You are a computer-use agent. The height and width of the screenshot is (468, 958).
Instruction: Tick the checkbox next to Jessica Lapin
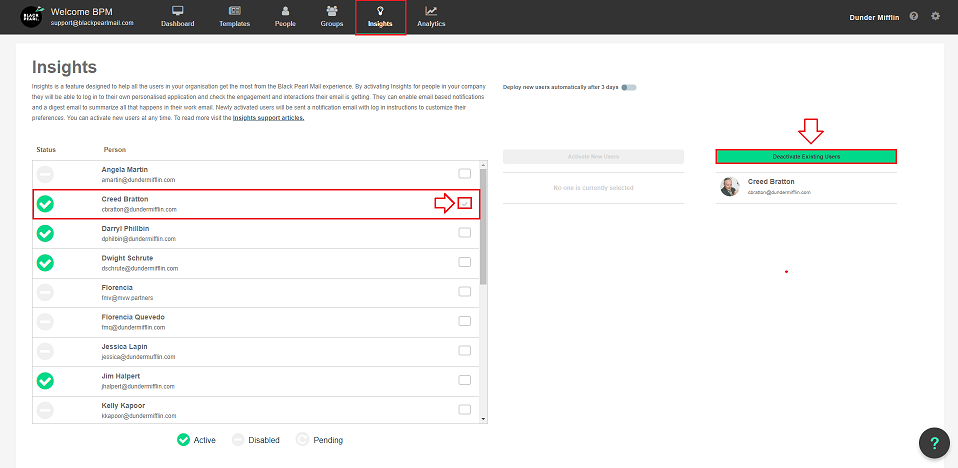pyautogui.click(x=464, y=350)
